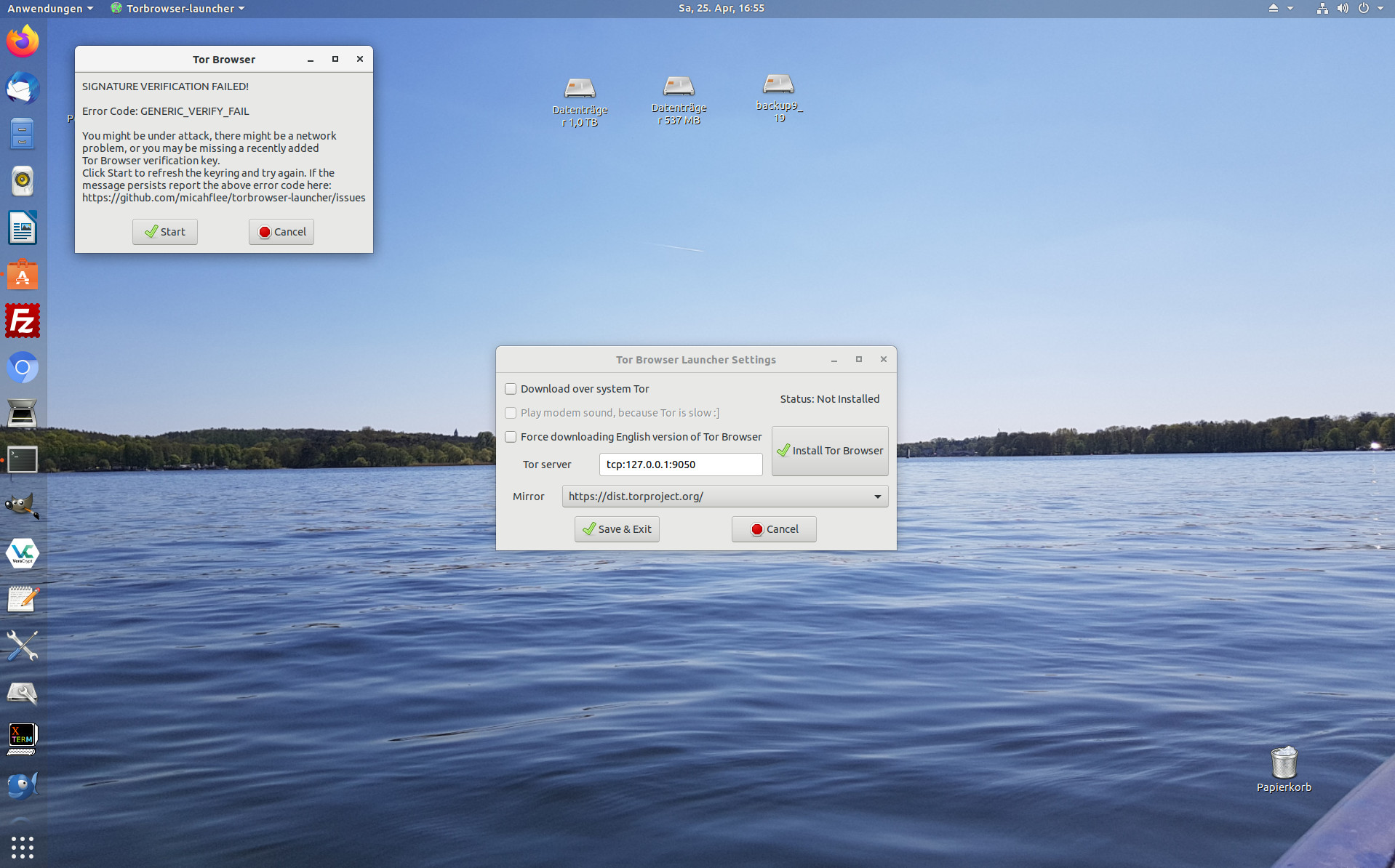Expand the system menu arrow beside power icon

coord(1380,8)
